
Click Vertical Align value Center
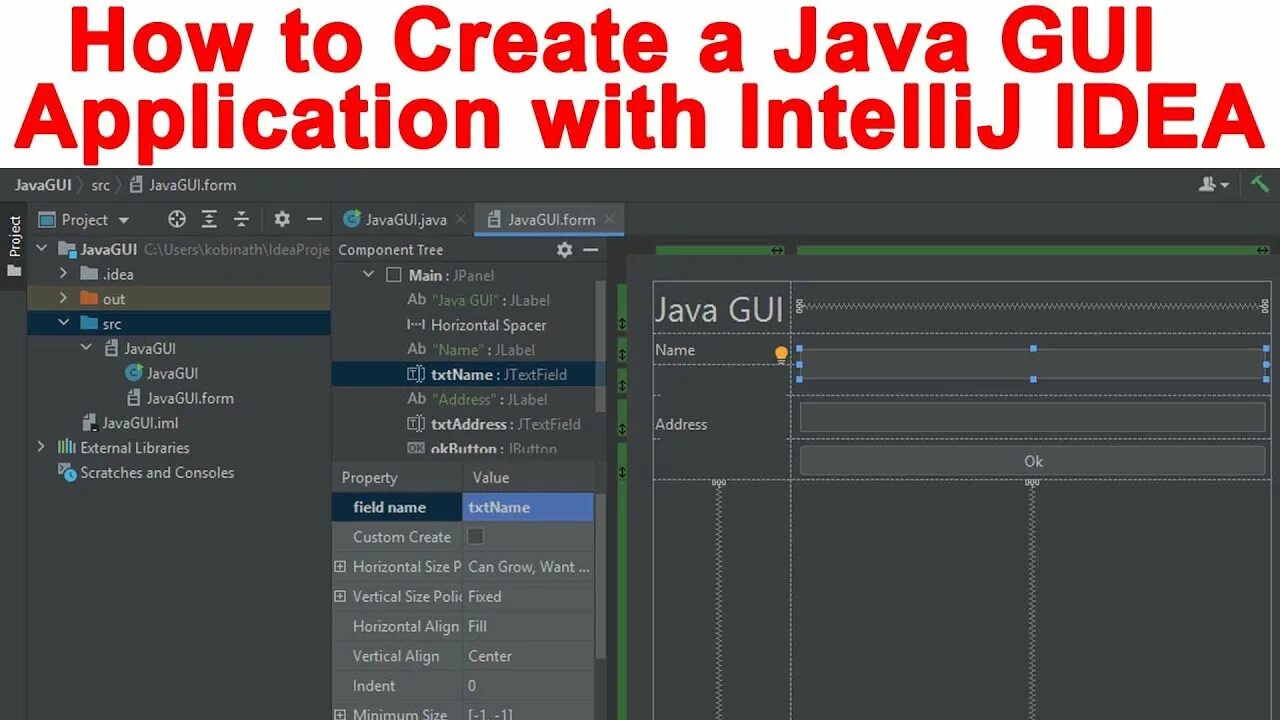tap(490, 656)
